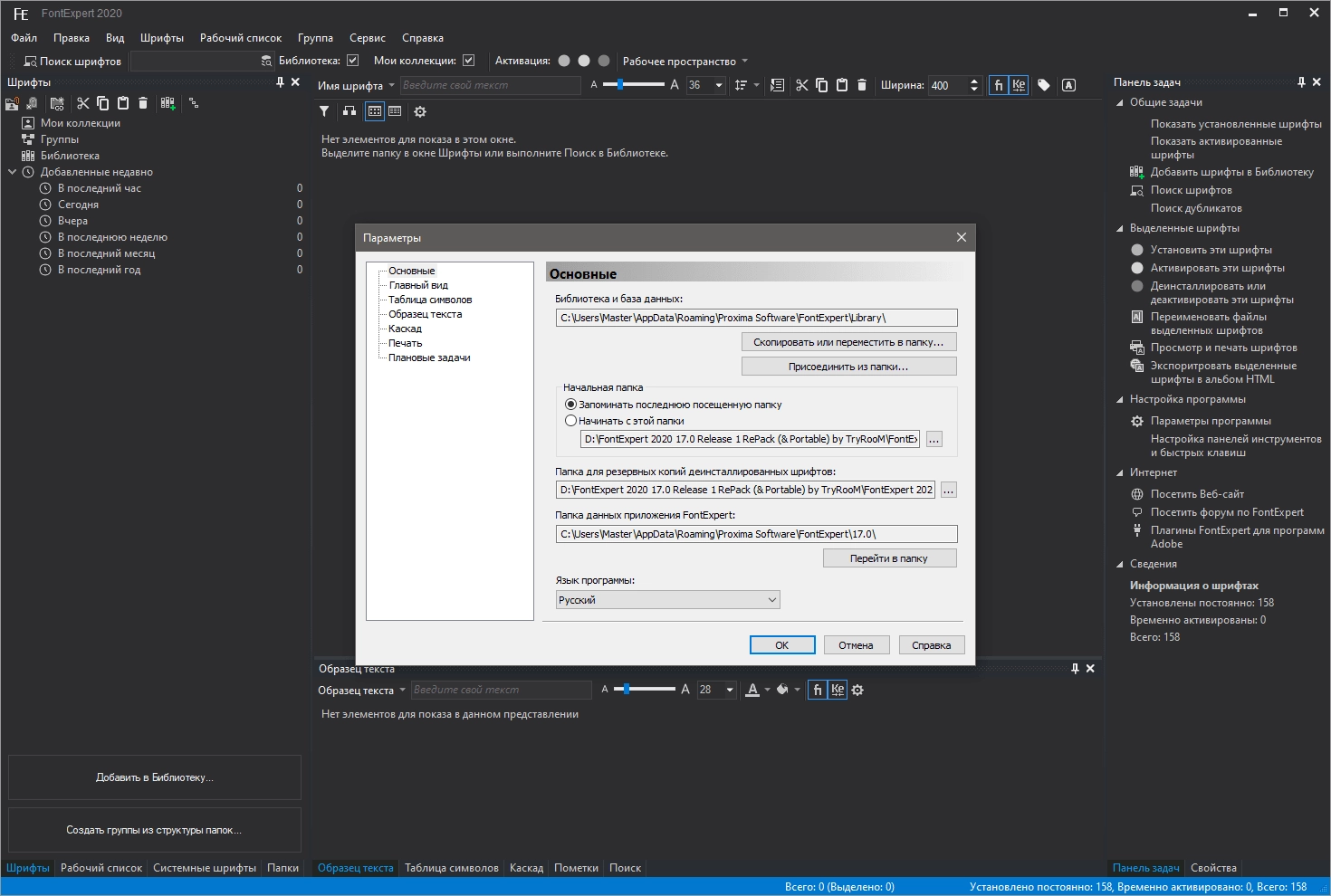Click the Библиотека и база данных path field
The image size is (1331, 896).
[x=756, y=318]
